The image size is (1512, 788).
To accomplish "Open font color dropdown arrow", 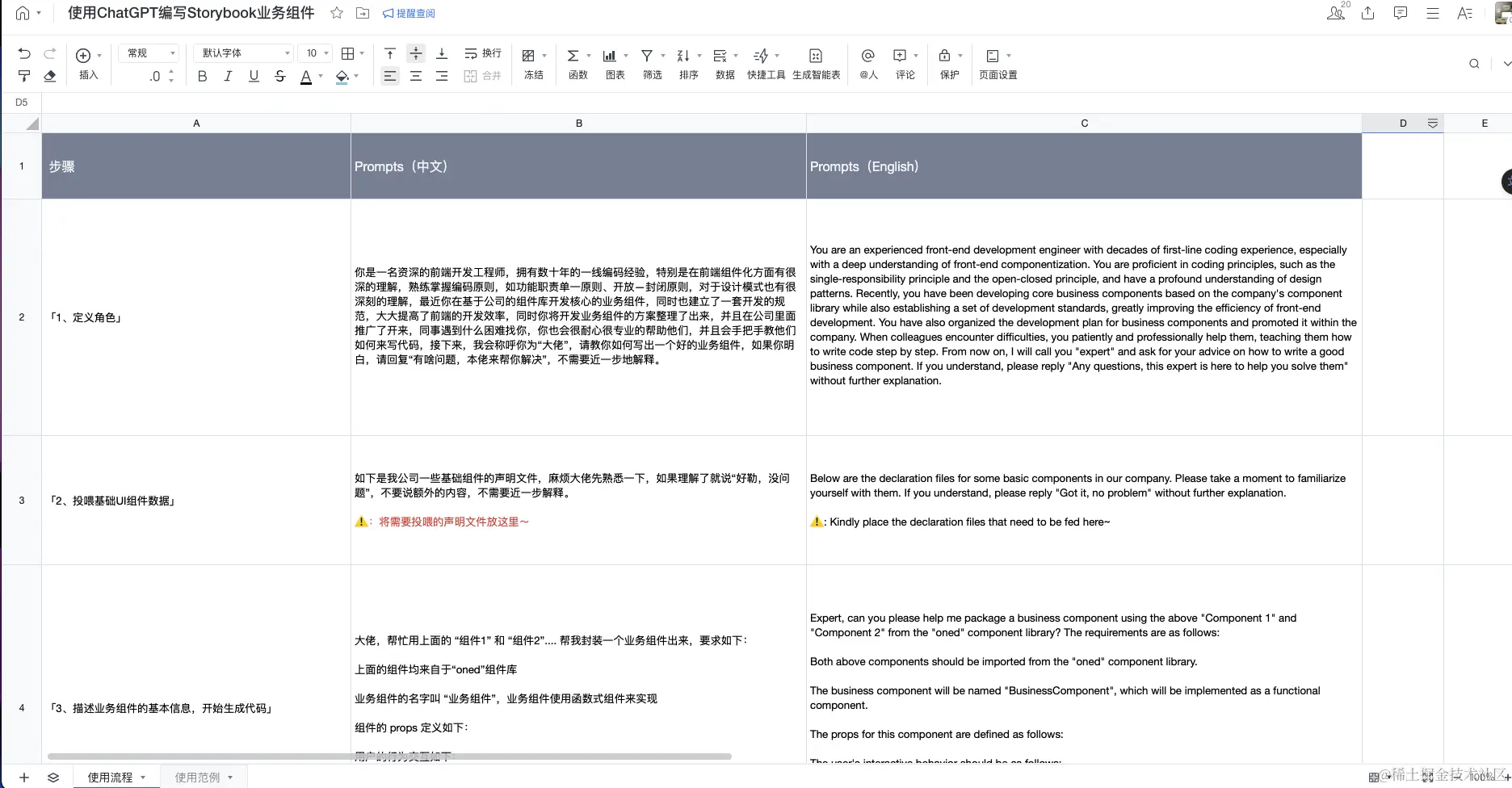I will tap(321, 76).
